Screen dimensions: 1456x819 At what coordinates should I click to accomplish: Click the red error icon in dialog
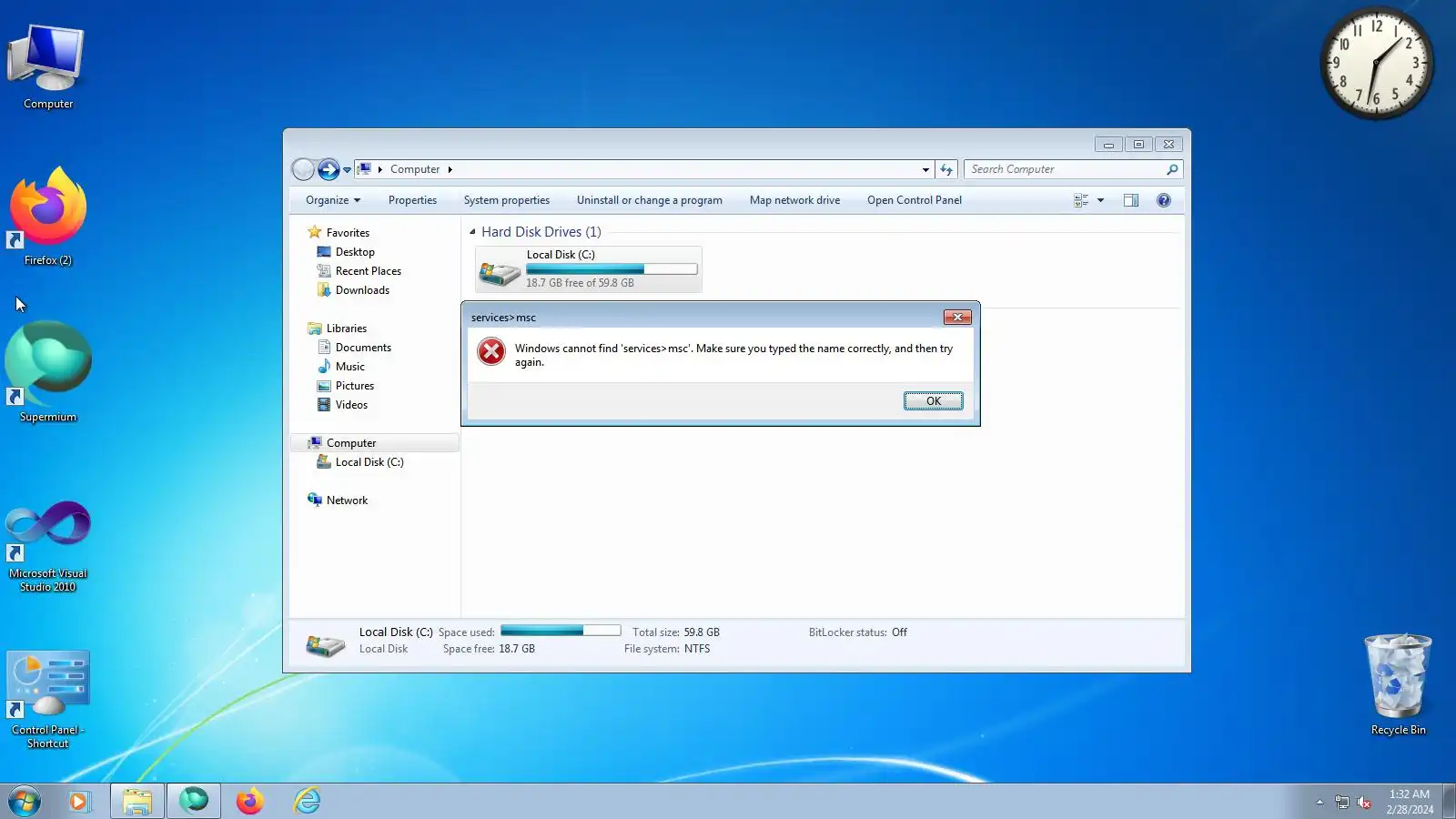(x=491, y=351)
